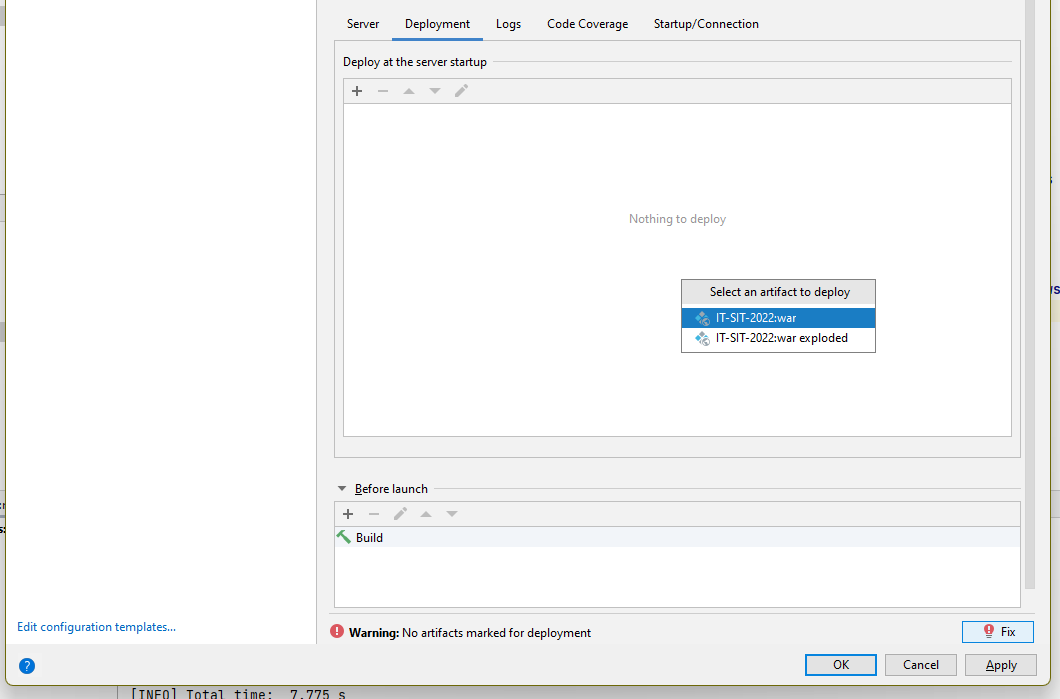The width and height of the screenshot is (1060, 699).
Task: Click the 'Total time' line in the console behind
Action: [238, 693]
